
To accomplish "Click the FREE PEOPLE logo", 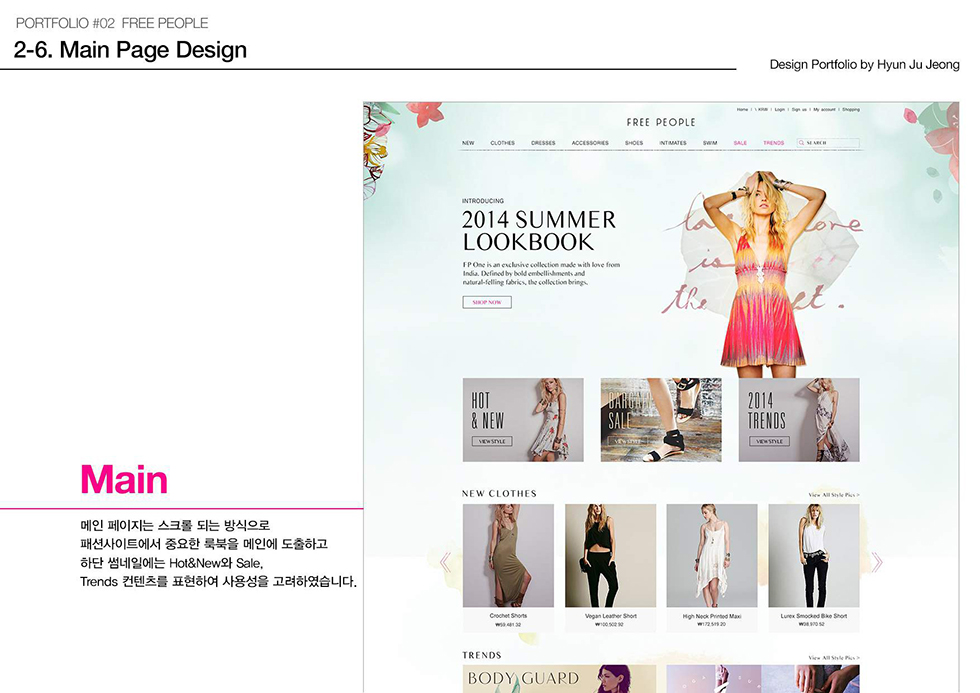I will [x=660, y=122].
